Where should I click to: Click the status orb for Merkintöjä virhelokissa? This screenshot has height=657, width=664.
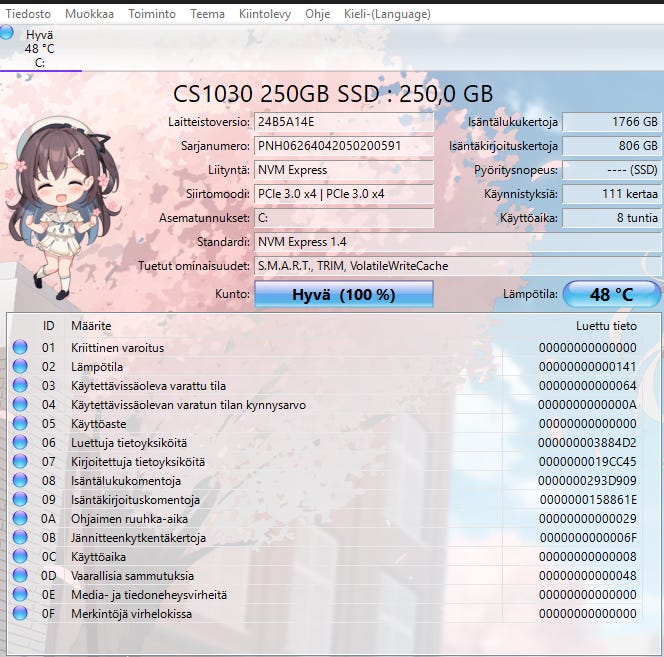(x=20, y=613)
